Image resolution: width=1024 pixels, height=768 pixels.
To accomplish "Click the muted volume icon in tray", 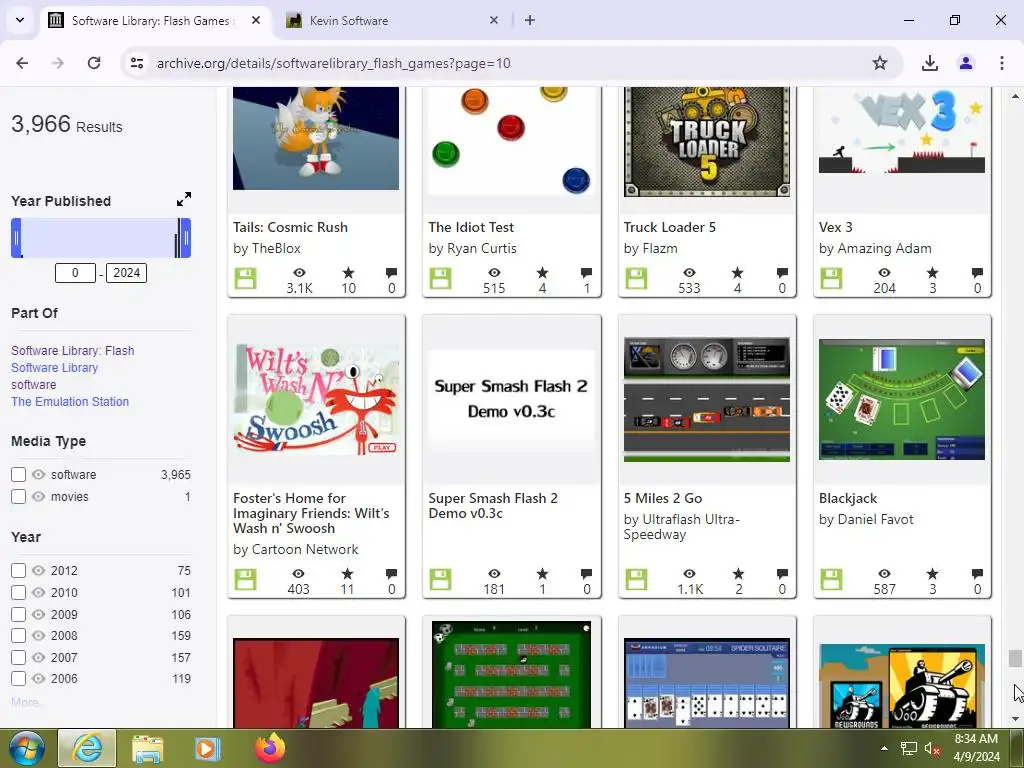I will click(x=932, y=748).
